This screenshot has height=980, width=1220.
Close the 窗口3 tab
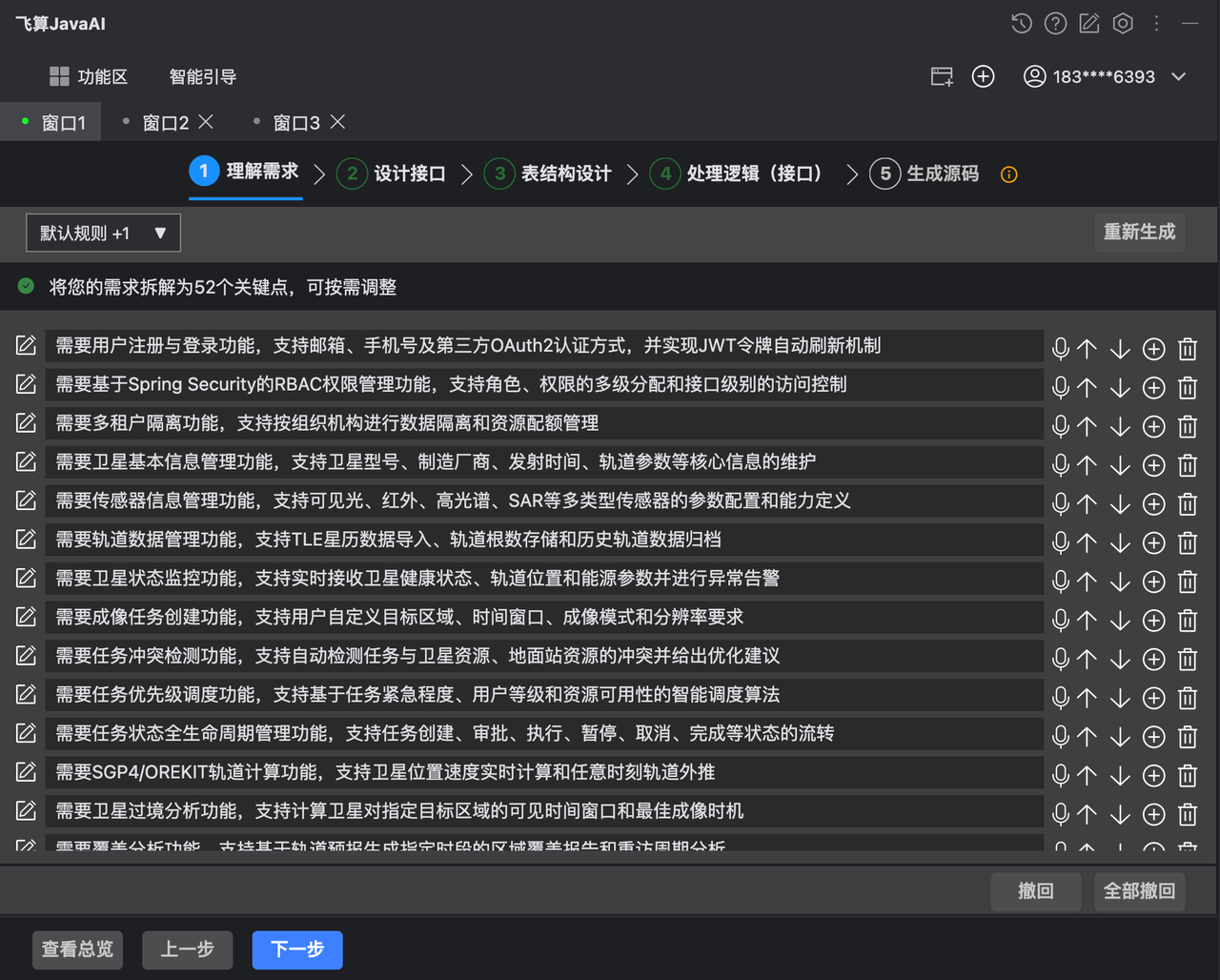pos(337,122)
